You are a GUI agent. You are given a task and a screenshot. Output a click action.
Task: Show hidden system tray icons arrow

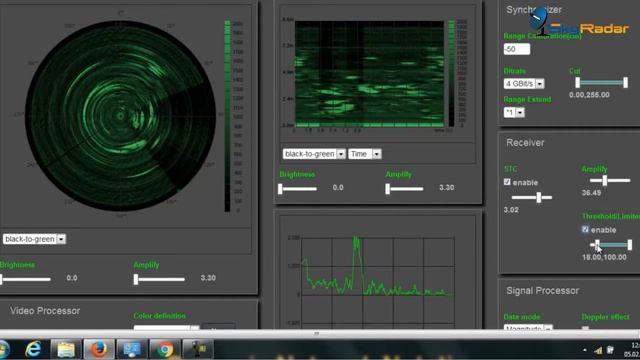pyautogui.click(x=585, y=350)
